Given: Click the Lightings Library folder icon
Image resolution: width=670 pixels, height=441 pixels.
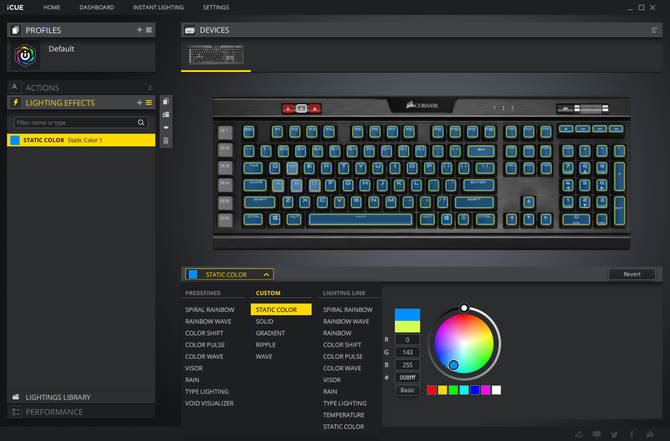Looking at the screenshot, I should tap(16, 397).
